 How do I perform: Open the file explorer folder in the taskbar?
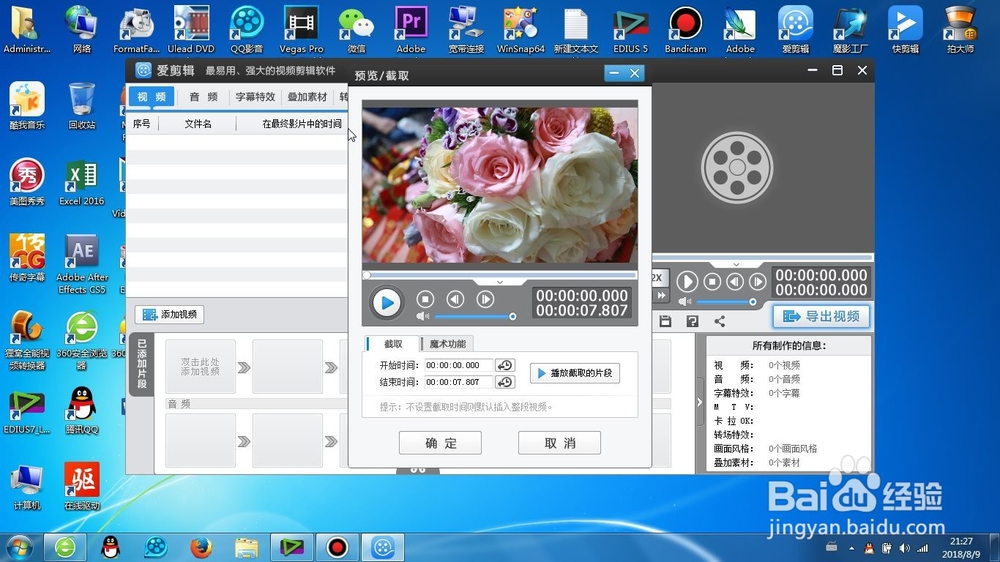[x=246, y=547]
